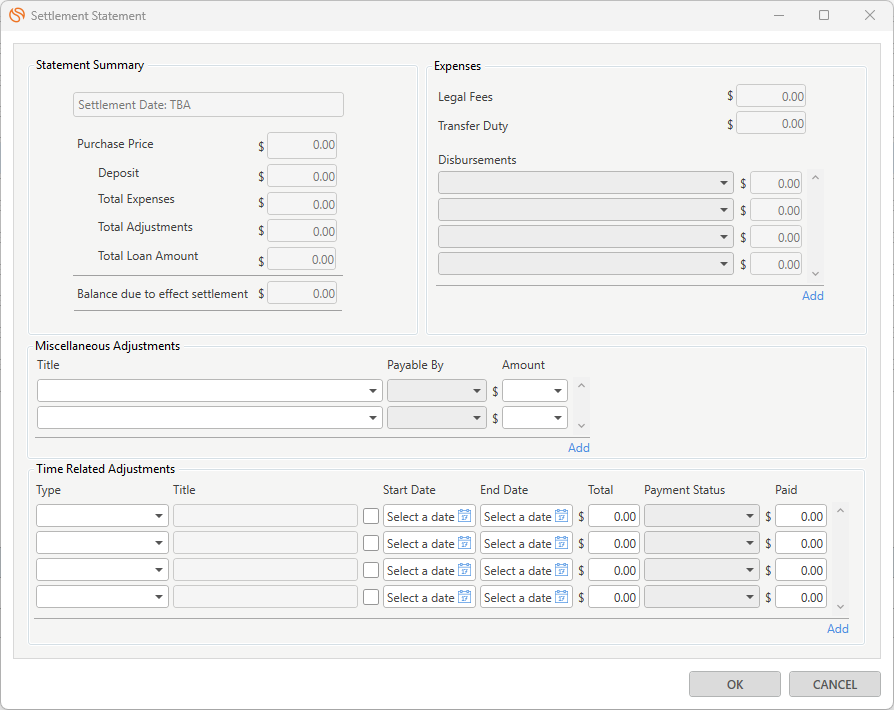
Task: Click third row Paid amount field
Action: click(x=801, y=570)
